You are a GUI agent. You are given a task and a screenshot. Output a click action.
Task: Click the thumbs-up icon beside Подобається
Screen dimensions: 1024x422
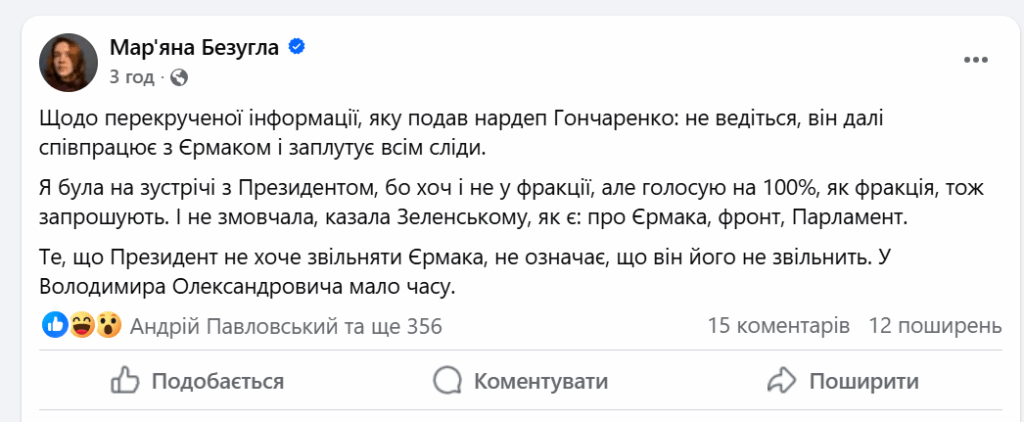point(124,380)
